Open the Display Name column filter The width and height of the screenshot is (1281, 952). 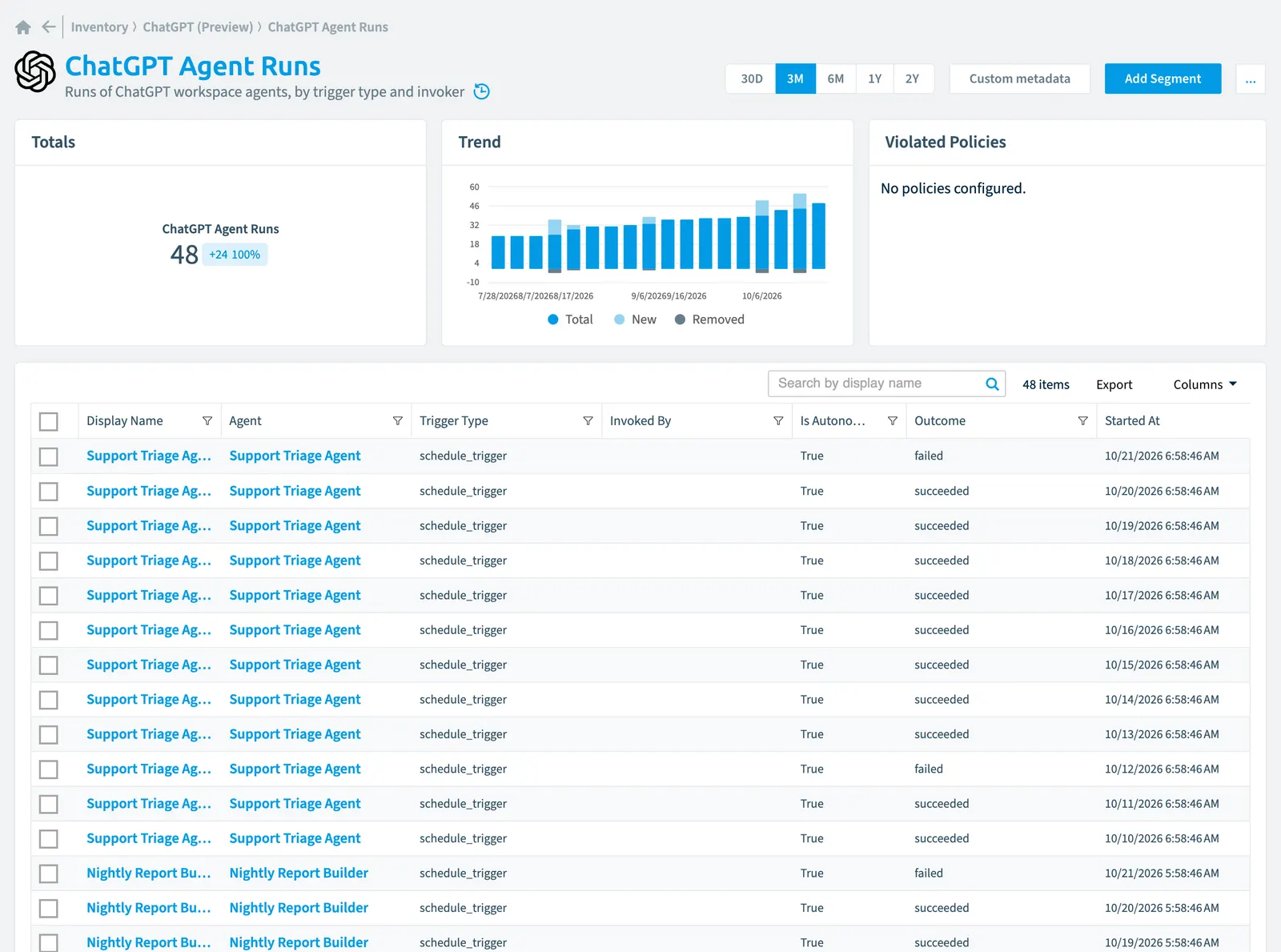coord(207,421)
